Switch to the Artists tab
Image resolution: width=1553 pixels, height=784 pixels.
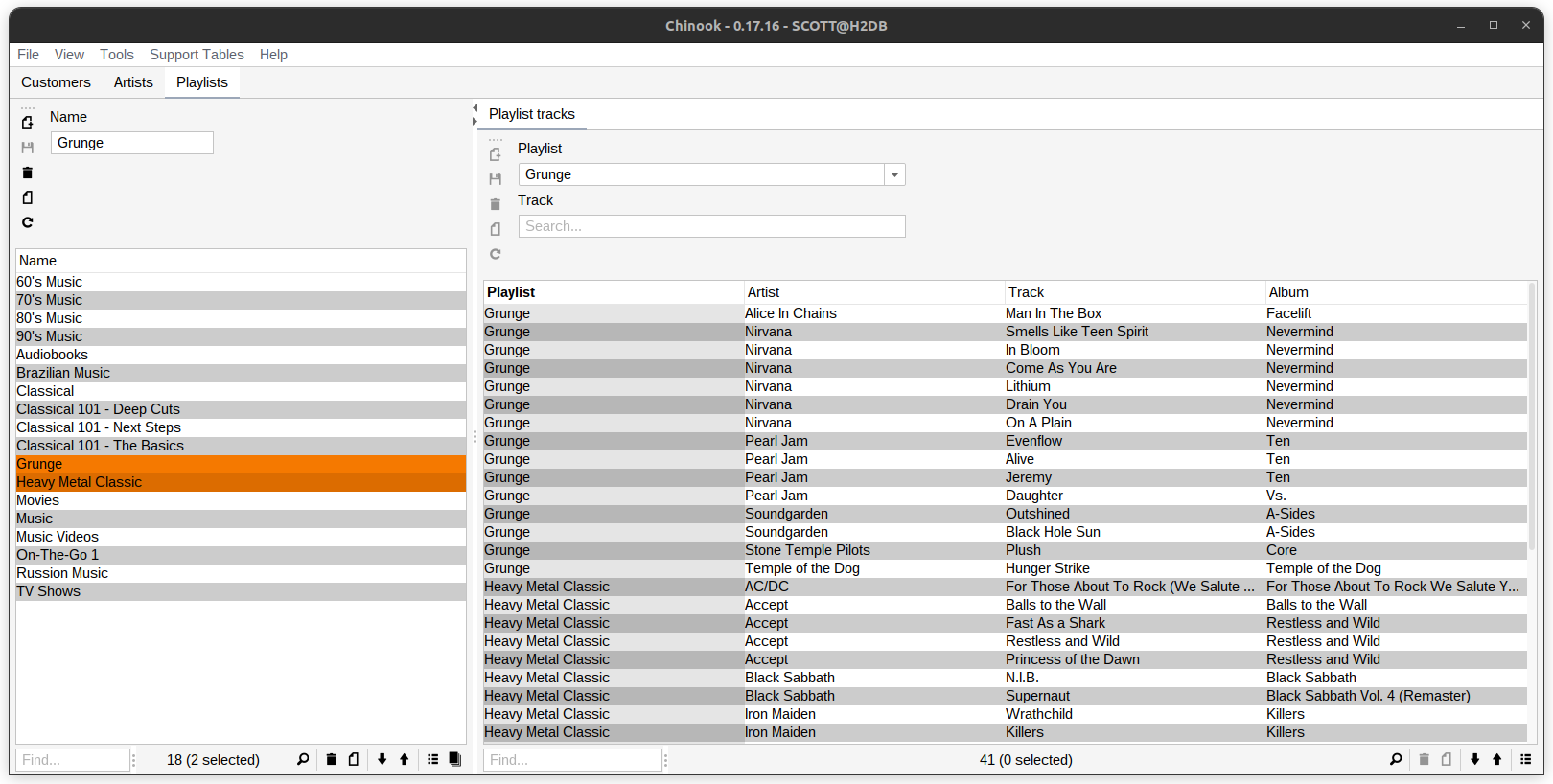click(133, 82)
